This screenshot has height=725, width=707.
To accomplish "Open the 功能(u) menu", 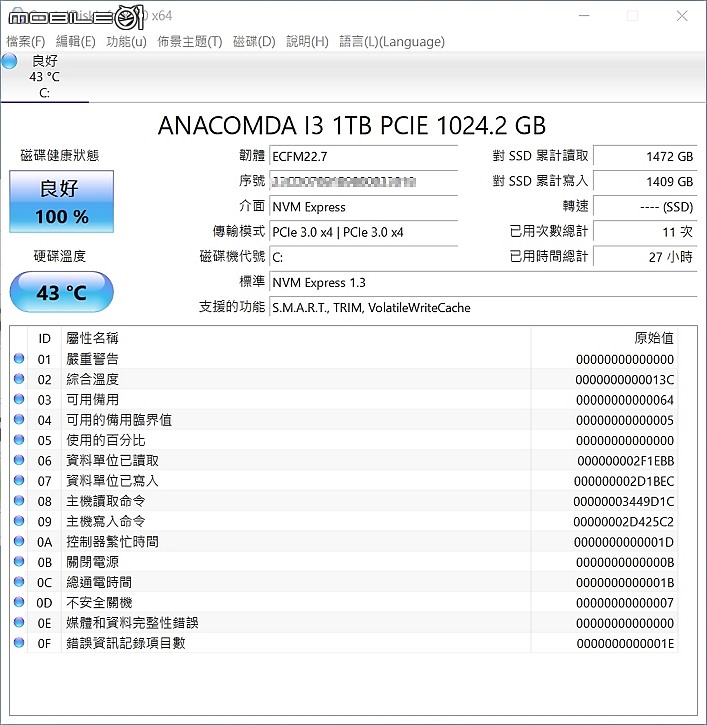I will pos(126,41).
